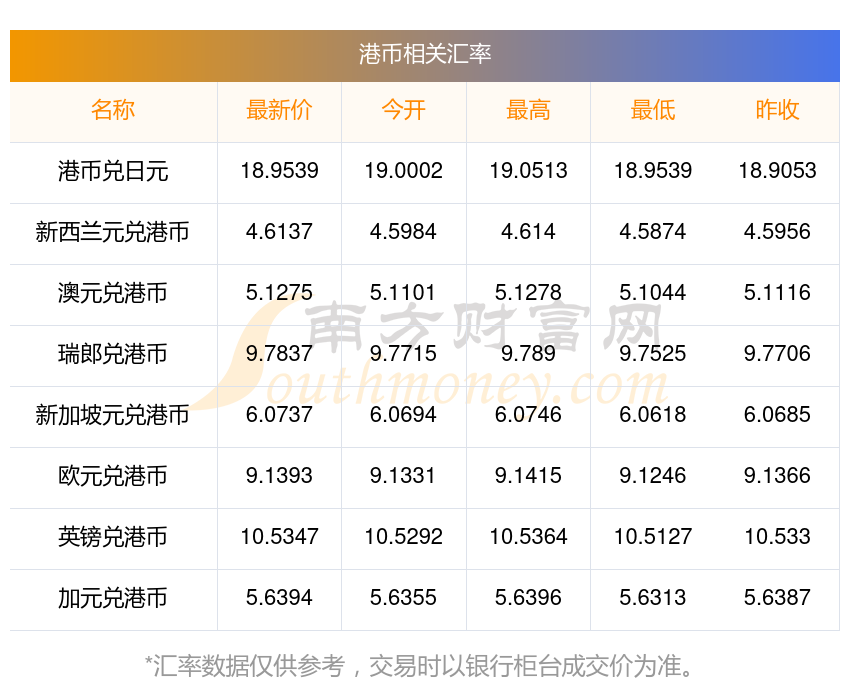Viewport: 850px width, 698px height.
Task: Click the 19.0002 opening price value
Action: click(403, 171)
